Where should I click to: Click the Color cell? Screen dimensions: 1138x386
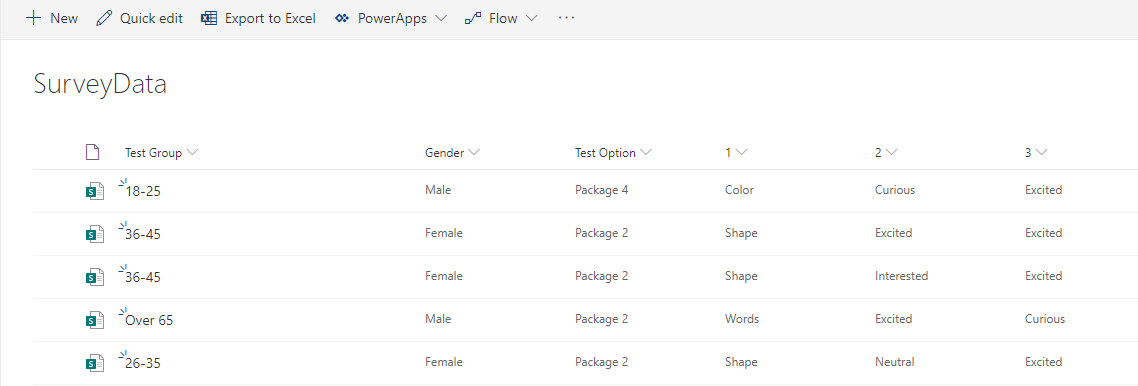point(740,190)
